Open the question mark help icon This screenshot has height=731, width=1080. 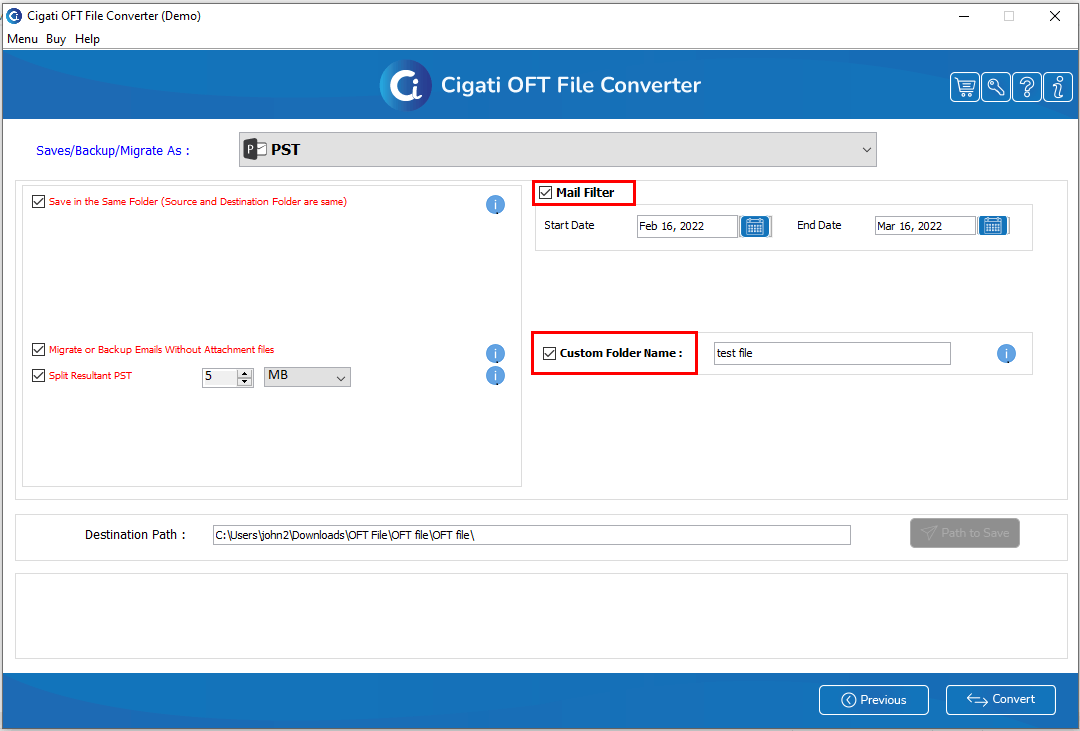tap(1026, 87)
